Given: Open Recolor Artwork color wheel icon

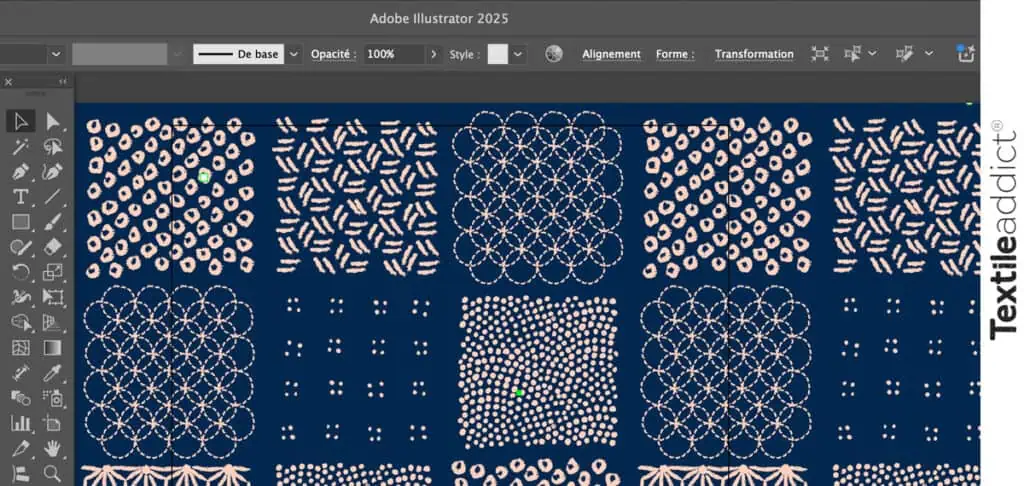Looking at the screenshot, I should point(554,54).
